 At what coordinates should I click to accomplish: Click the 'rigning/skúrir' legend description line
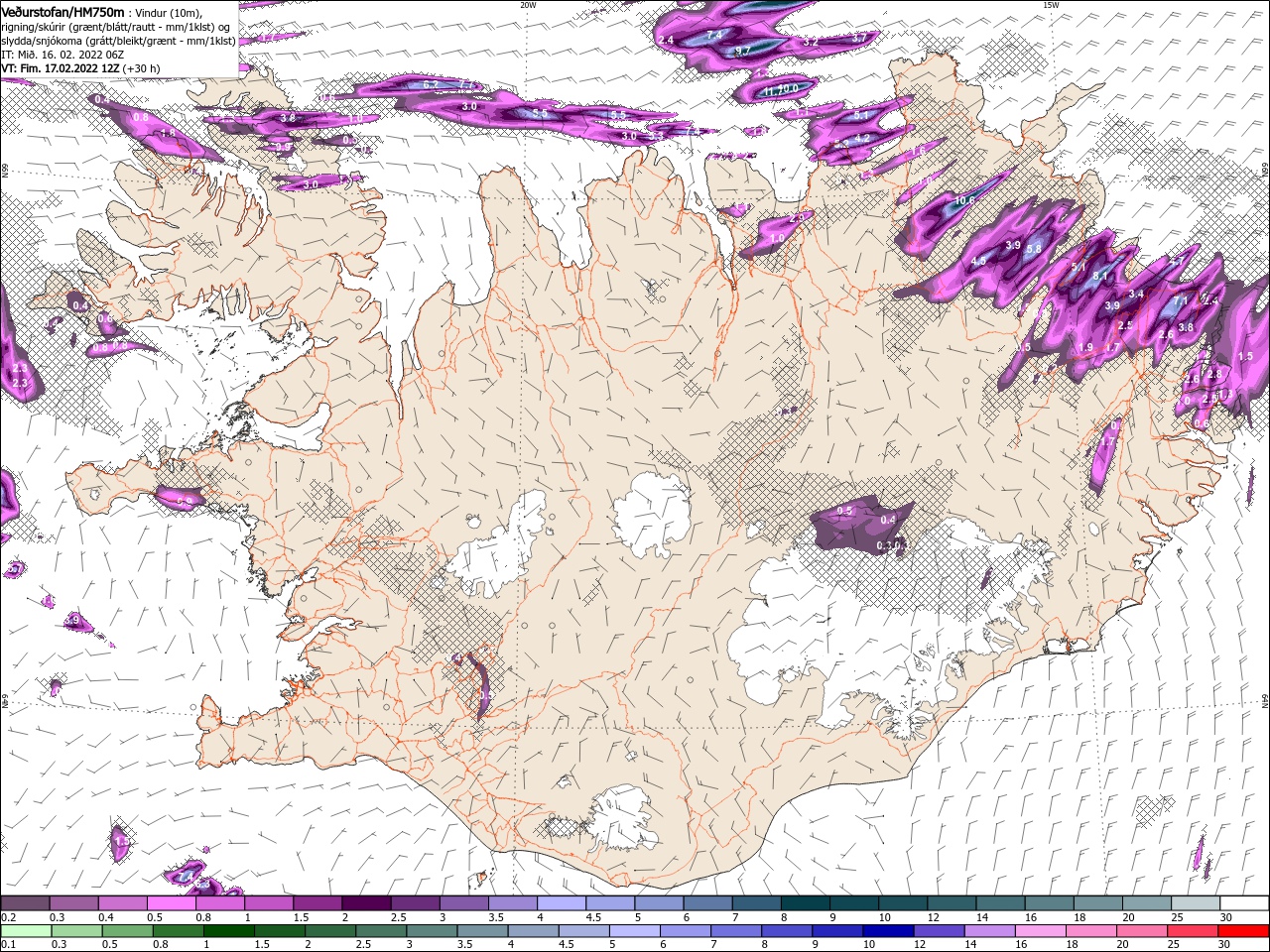(114, 27)
